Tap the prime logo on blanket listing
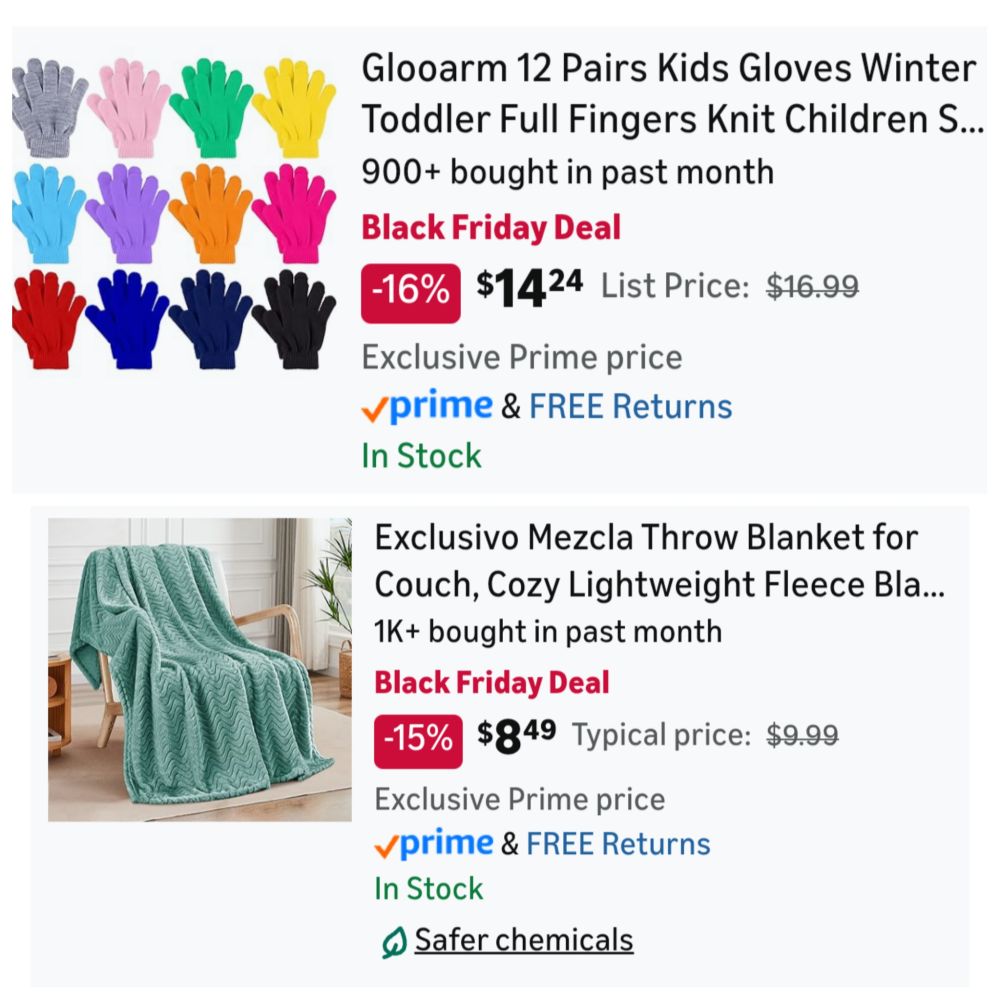The image size is (1000, 1000). click(434, 843)
